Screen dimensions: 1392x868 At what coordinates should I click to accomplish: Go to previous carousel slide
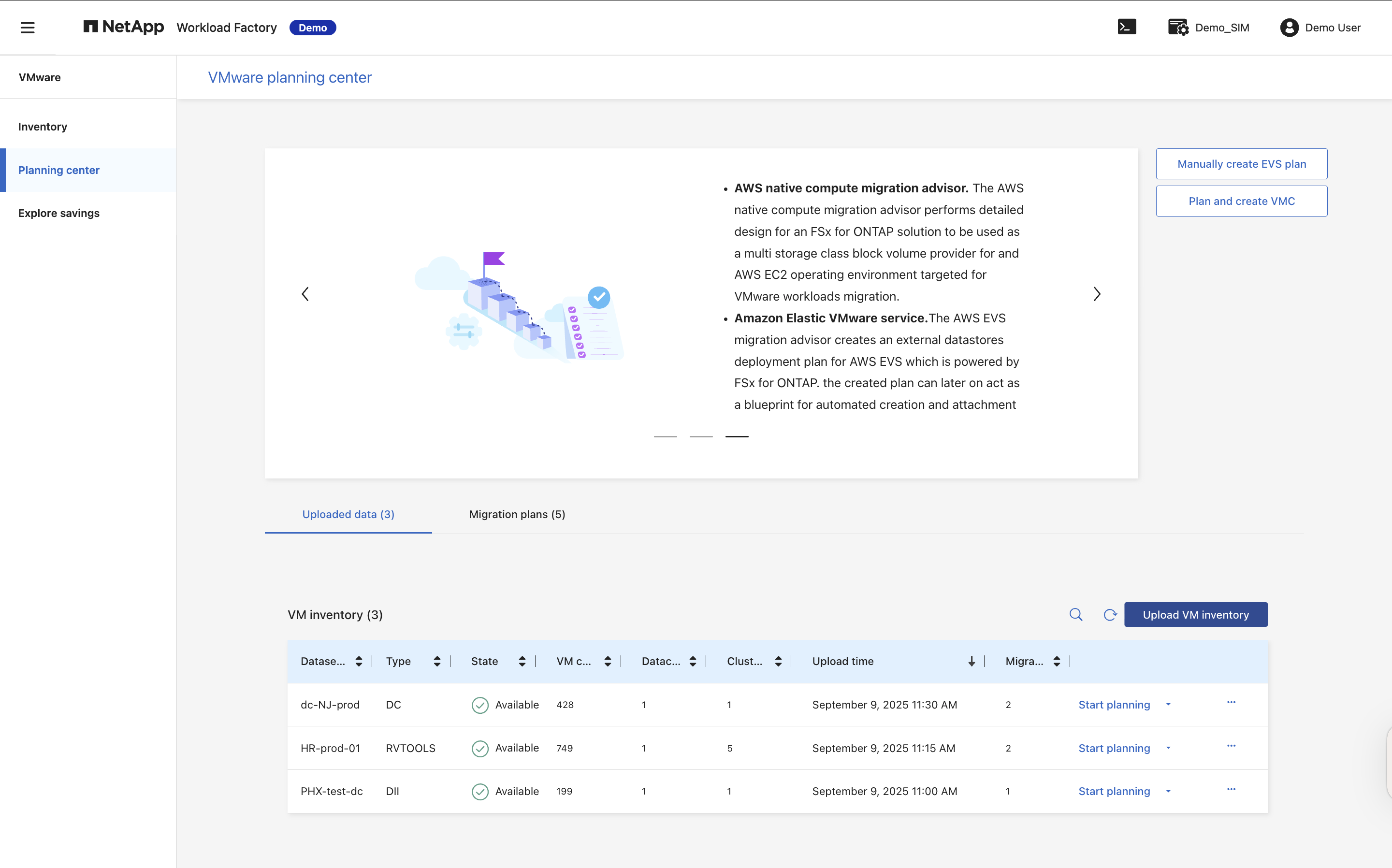[305, 294]
